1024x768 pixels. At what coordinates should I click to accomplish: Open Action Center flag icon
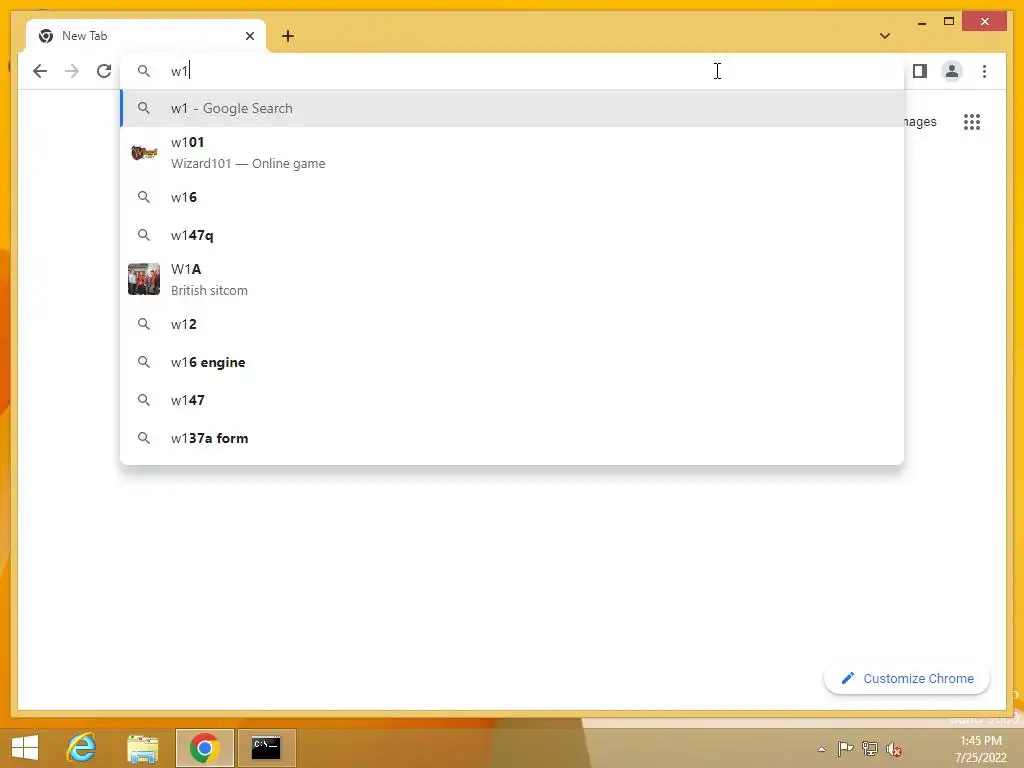[845, 749]
